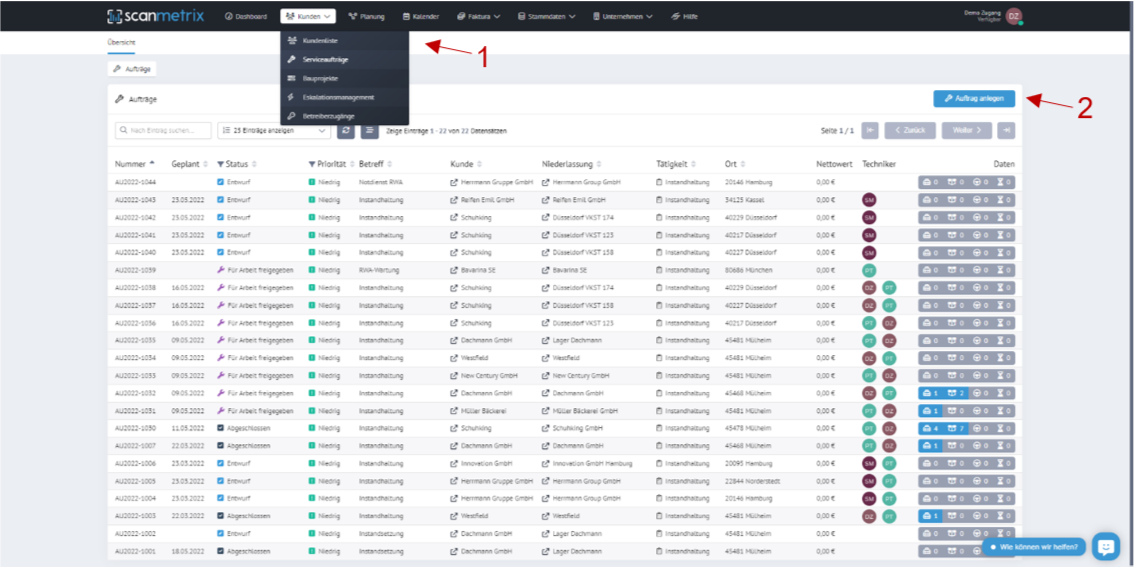Viewport: 1134px width, 567px height.
Task: Sort by the Tätigkeit column
Action: [677, 164]
